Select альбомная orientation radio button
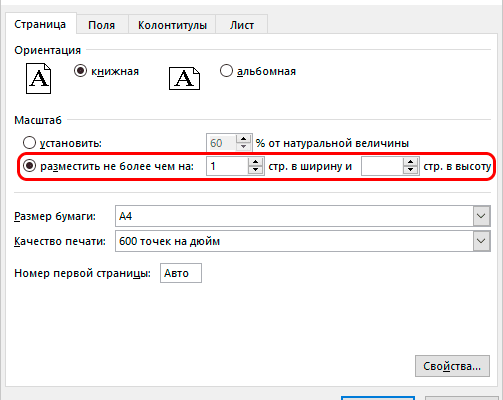The width and height of the screenshot is (503, 400). click(x=226, y=71)
